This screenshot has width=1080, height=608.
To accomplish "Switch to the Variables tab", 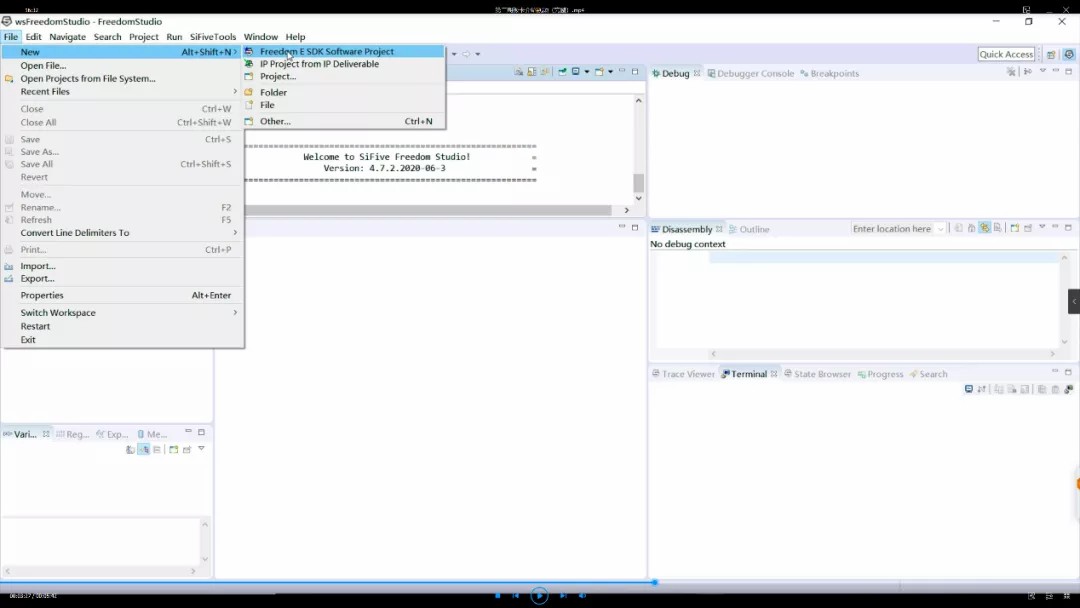I will [21, 434].
